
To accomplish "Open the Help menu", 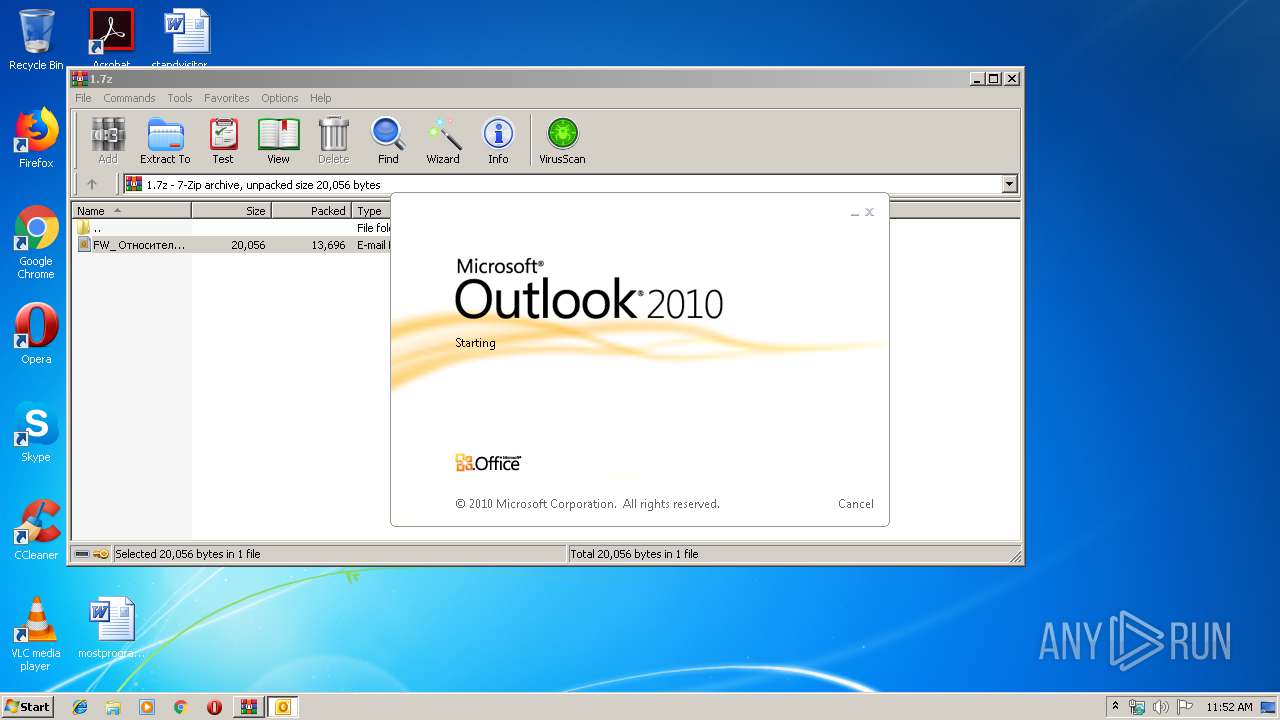I will pyautogui.click(x=320, y=98).
